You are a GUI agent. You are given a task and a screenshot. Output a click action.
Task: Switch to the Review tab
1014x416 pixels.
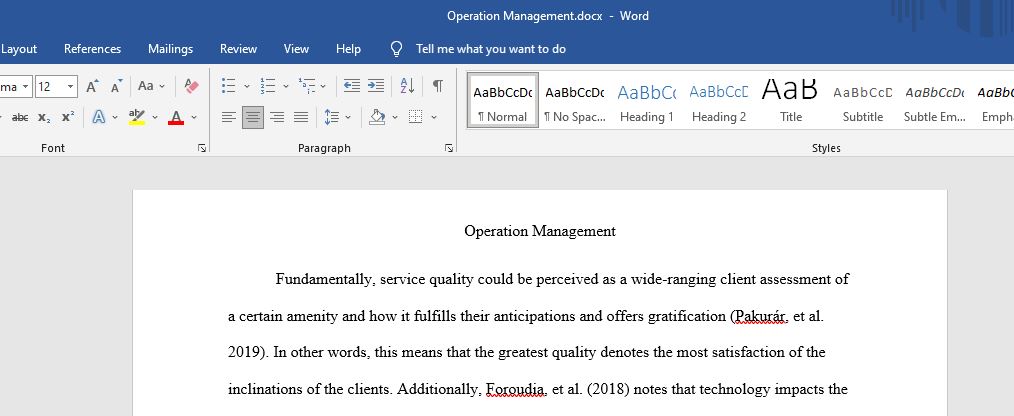point(239,49)
